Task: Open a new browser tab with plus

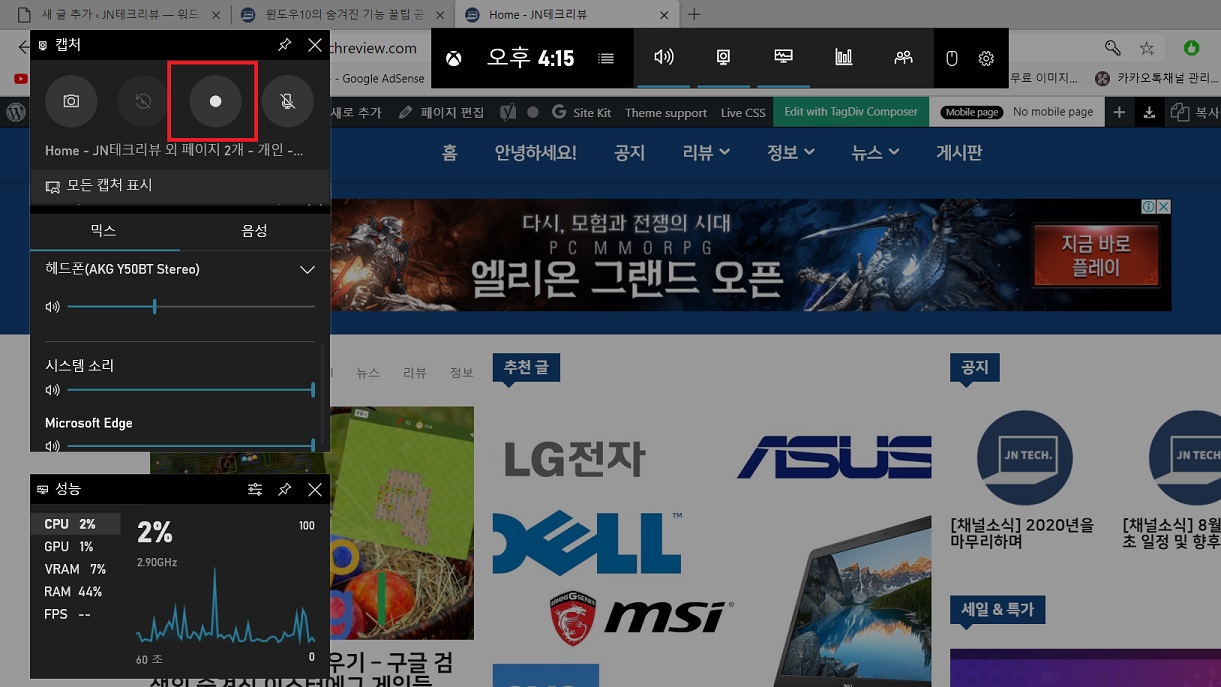Action: point(694,15)
